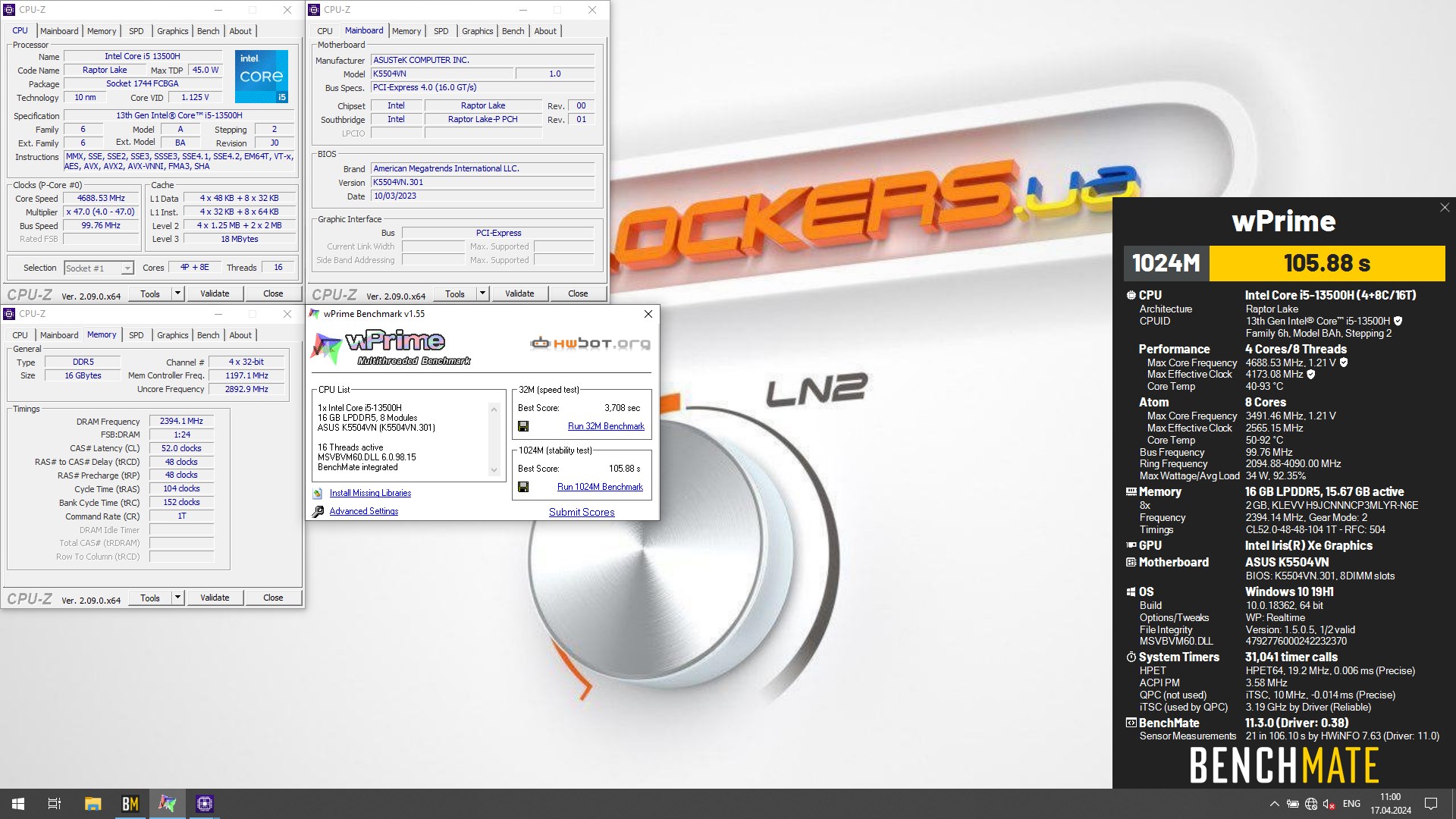Open the Windows Start menu
This screenshot has height=819, width=1456.
[x=18, y=804]
